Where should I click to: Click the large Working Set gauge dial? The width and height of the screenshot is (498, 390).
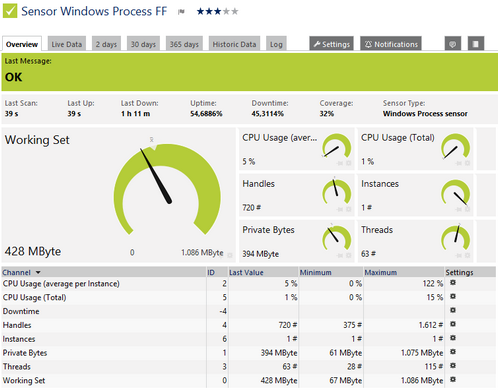tap(167, 190)
